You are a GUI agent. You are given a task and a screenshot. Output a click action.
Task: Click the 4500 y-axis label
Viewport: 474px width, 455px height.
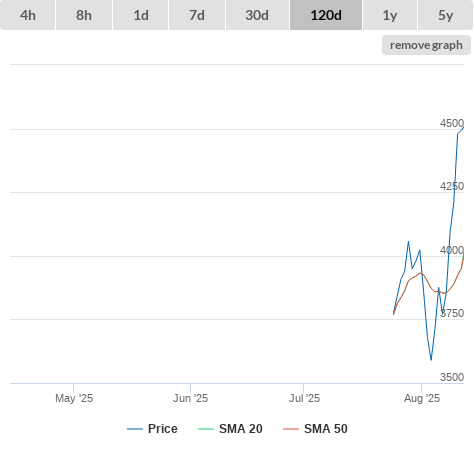coord(452,123)
